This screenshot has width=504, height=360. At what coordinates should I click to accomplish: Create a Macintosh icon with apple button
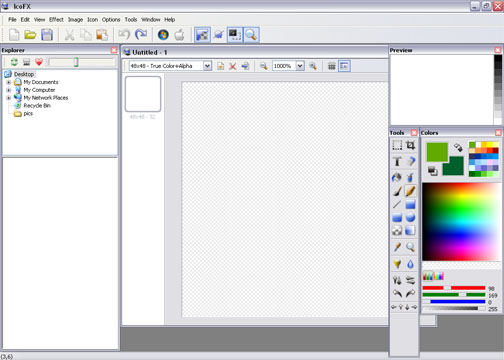click(x=179, y=35)
